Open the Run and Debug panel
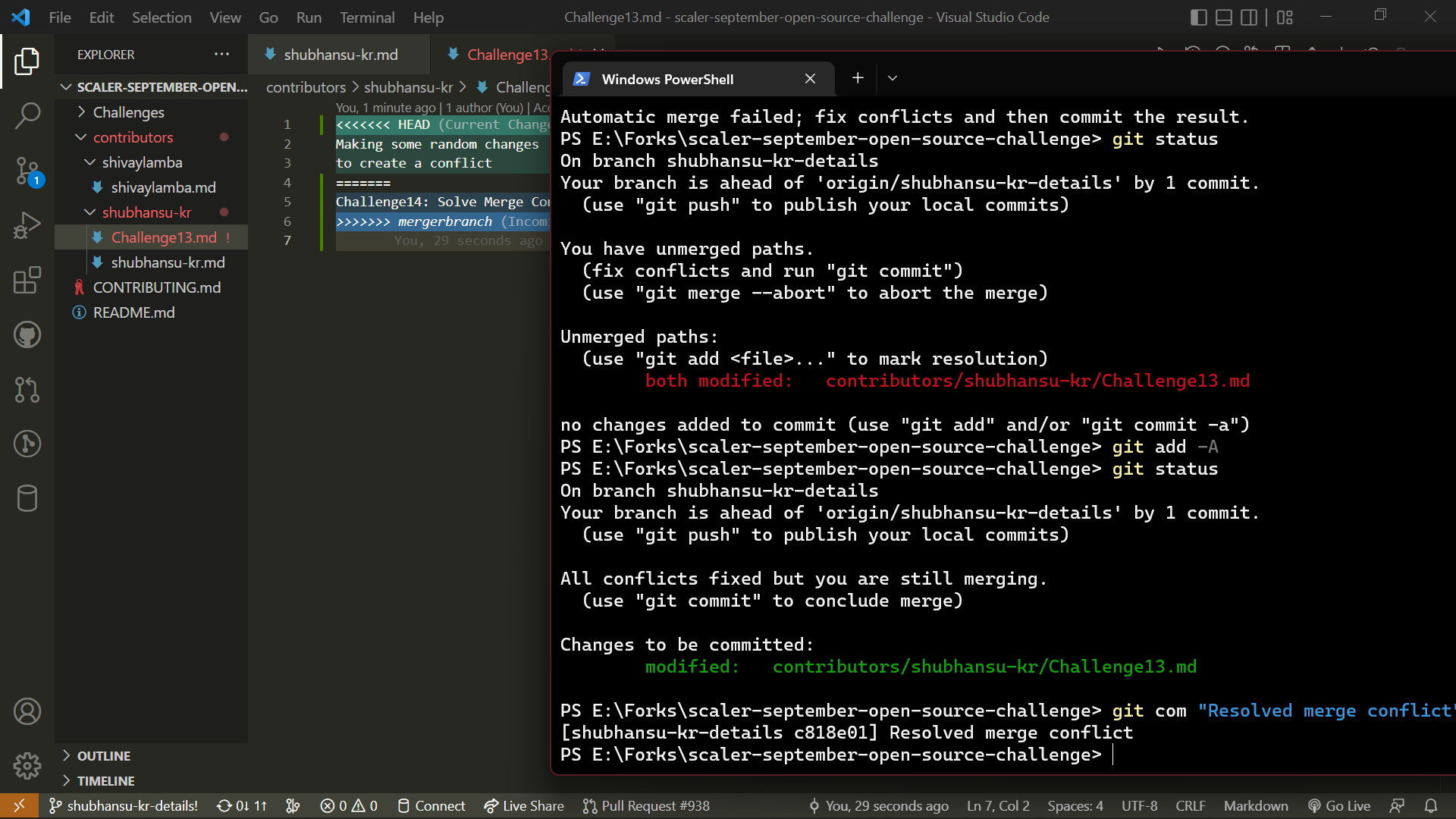The height and width of the screenshot is (819, 1456). point(28,225)
